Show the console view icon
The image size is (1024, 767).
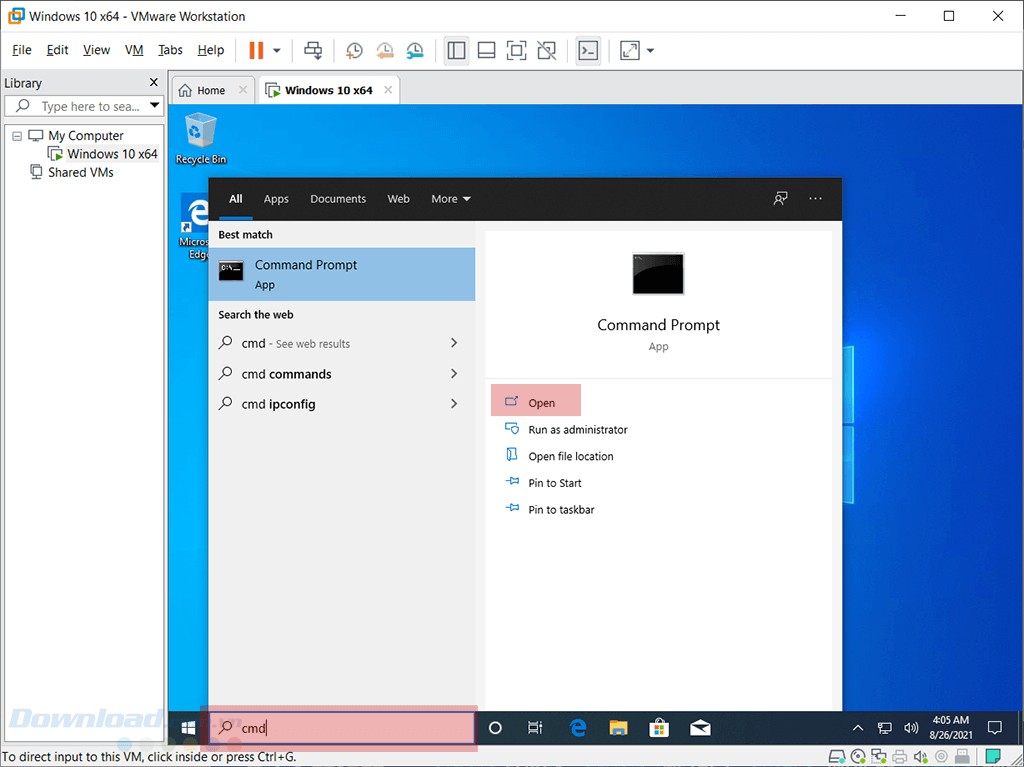pos(589,50)
